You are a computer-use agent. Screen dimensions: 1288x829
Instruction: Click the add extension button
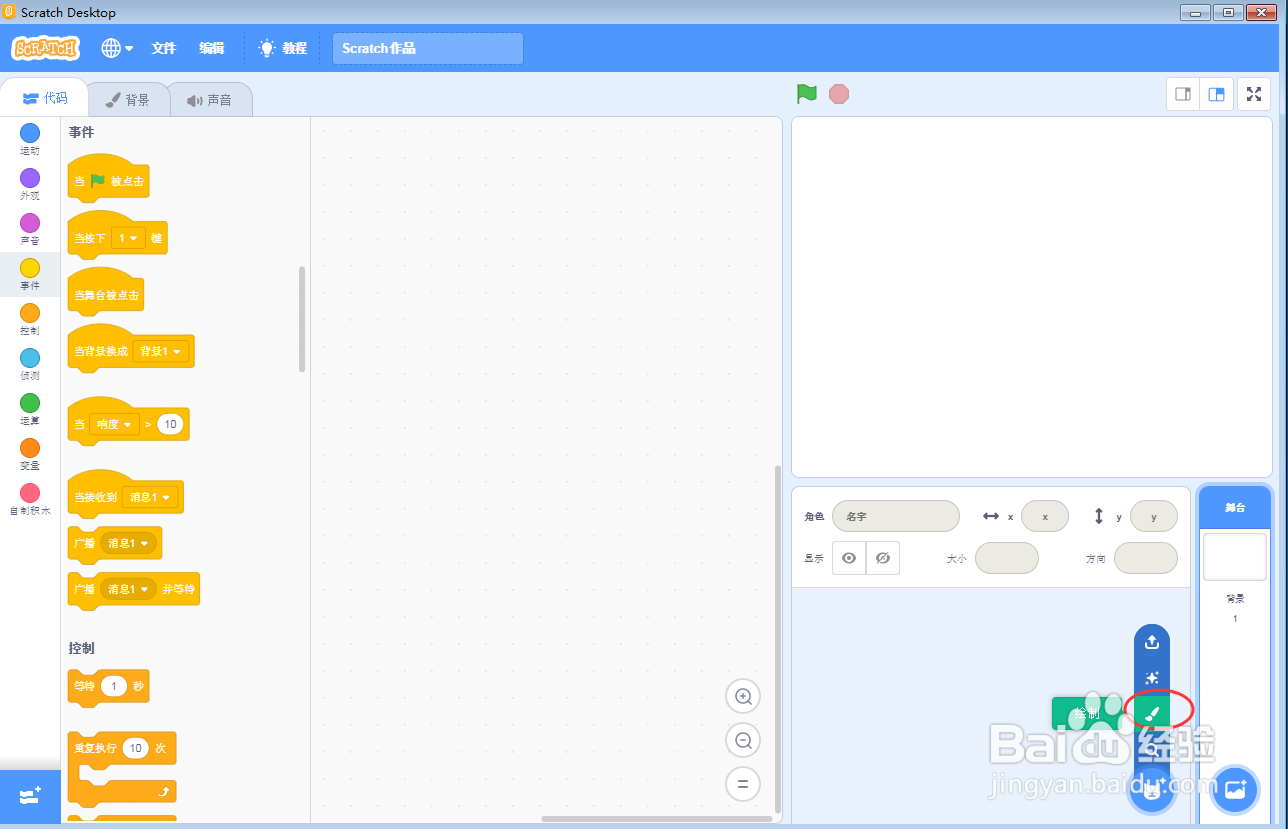coord(30,796)
